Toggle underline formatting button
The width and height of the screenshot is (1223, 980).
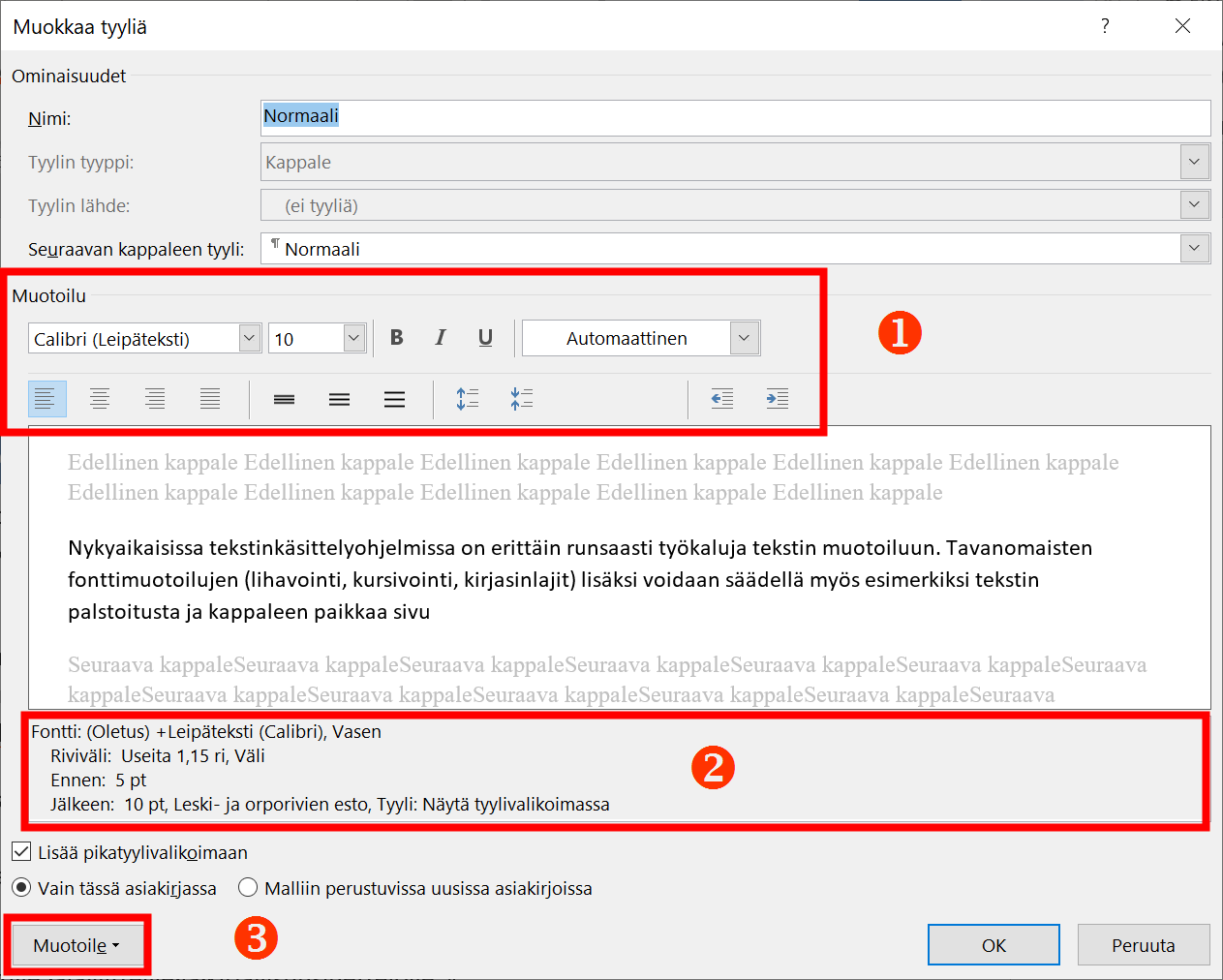[x=485, y=338]
